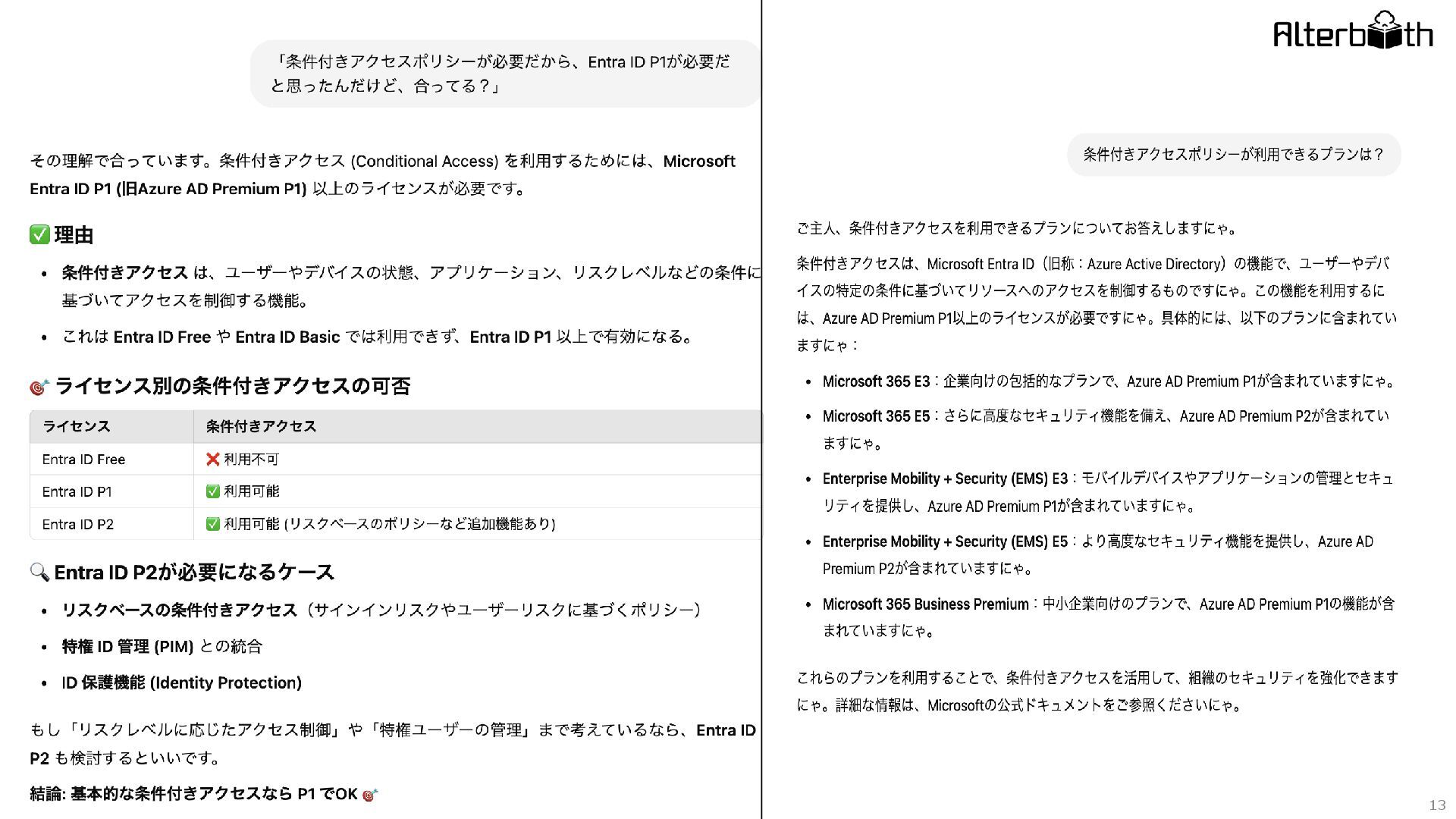Click the green check in Entra ID P2 row
Image resolution: width=1456 pixels, height=819 pixels.
(x=213, y=524)
